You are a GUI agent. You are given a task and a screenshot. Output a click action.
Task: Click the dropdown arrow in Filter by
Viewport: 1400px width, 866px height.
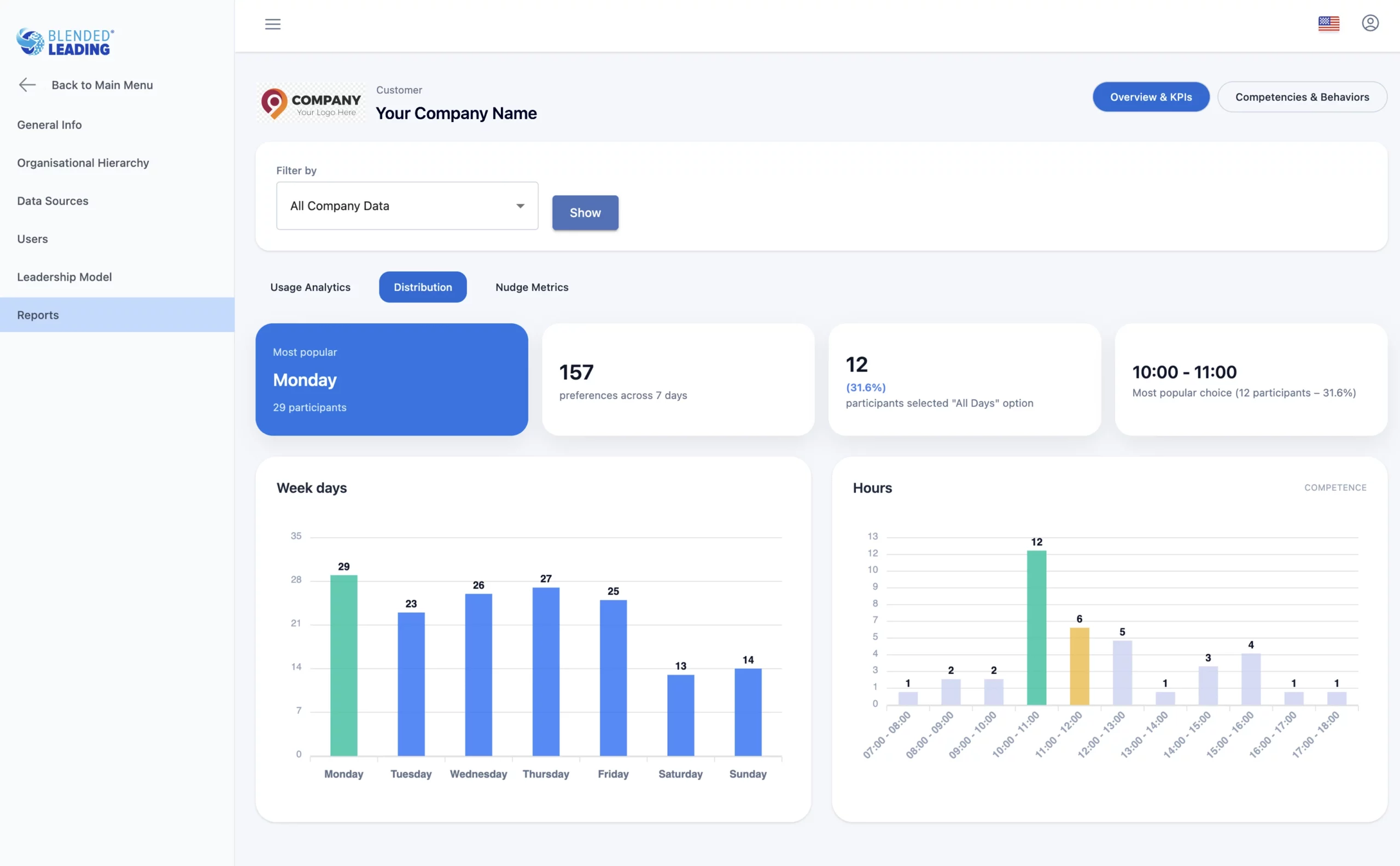pos(520,206)
